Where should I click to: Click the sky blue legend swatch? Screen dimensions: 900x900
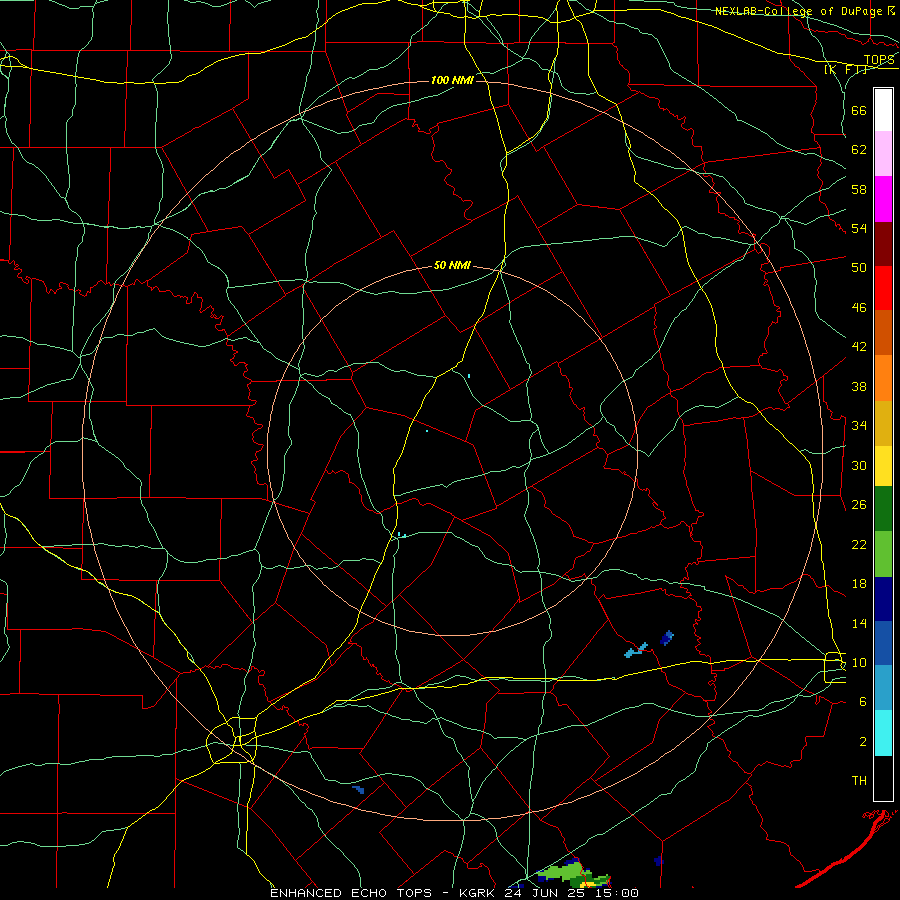(x=883, y=687)
